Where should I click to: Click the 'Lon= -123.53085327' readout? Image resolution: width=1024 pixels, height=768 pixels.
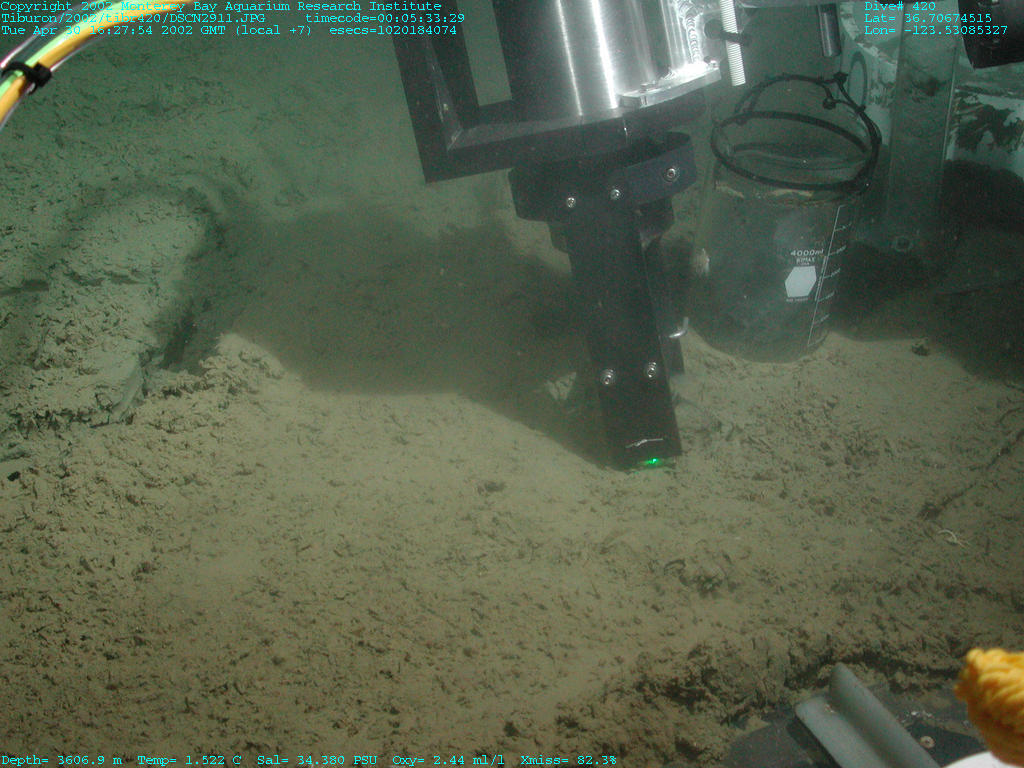[936, 31]
